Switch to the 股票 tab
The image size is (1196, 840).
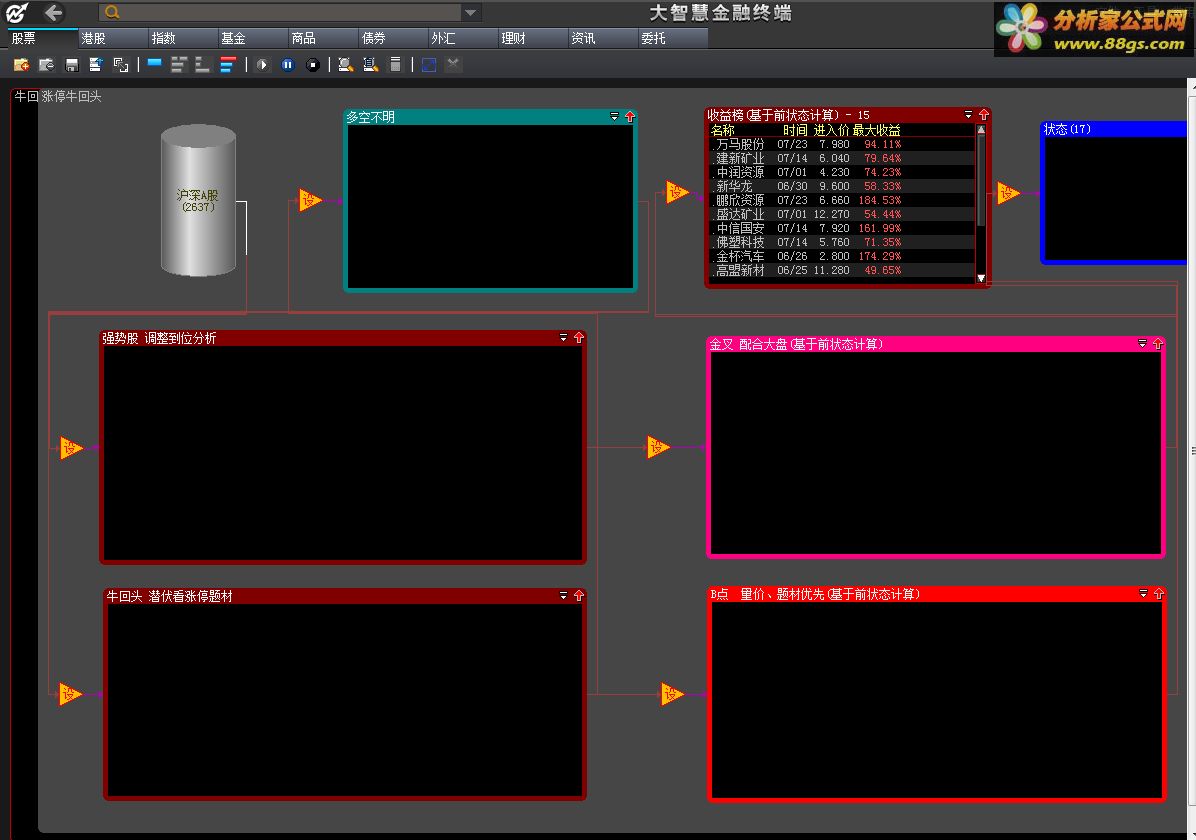42,38
